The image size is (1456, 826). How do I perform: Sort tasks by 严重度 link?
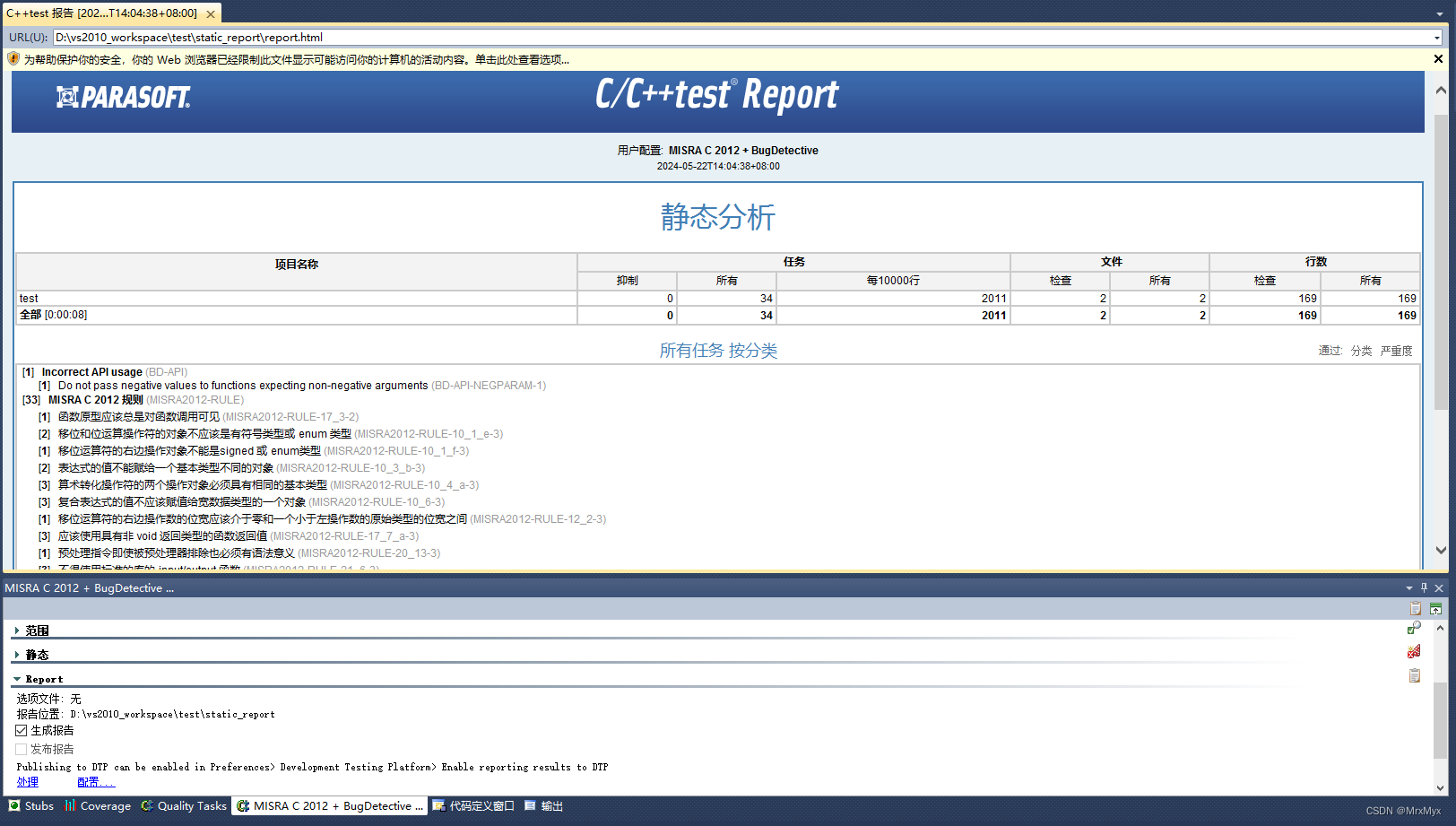1396,351
